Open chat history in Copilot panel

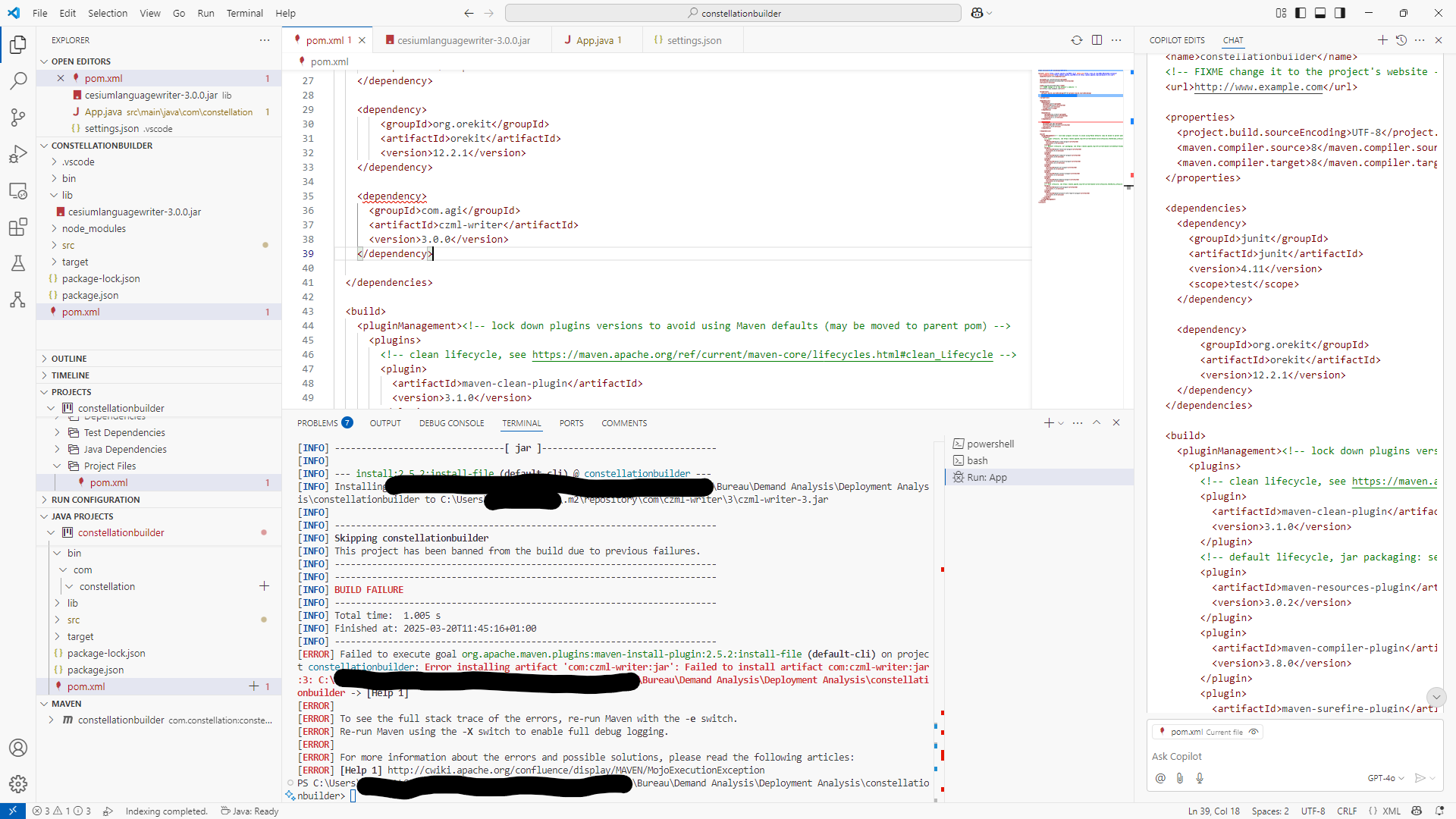(x=1401, y=40)
